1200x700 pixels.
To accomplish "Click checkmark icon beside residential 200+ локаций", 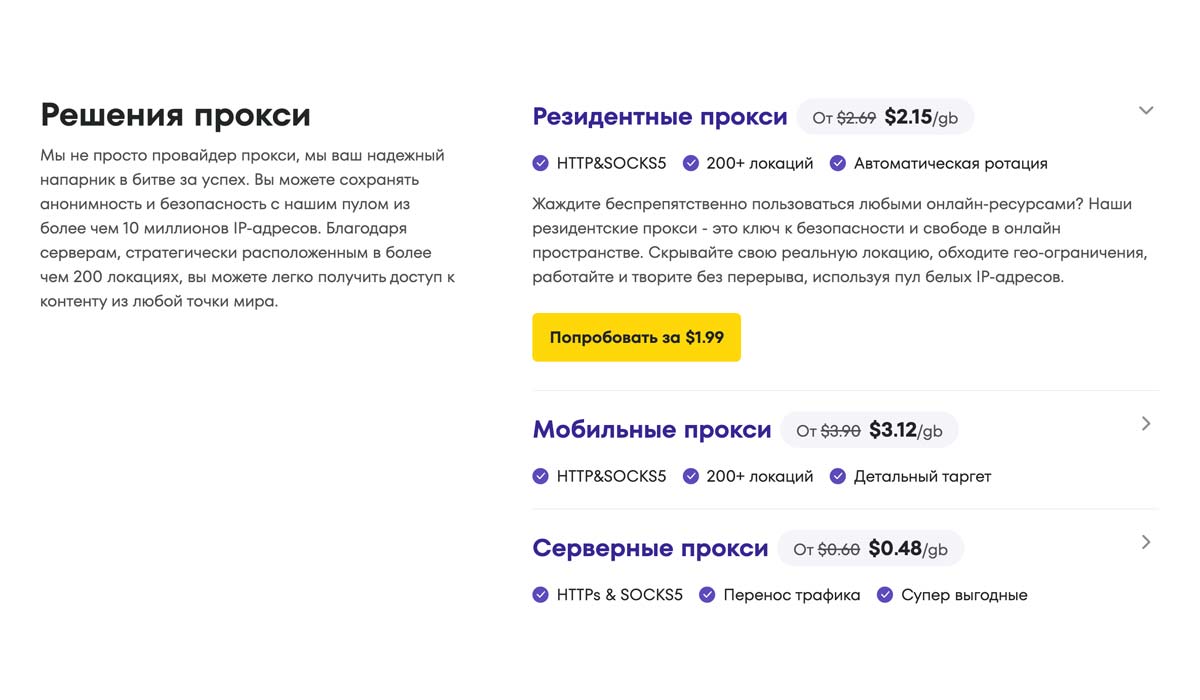I will point(690,163).
